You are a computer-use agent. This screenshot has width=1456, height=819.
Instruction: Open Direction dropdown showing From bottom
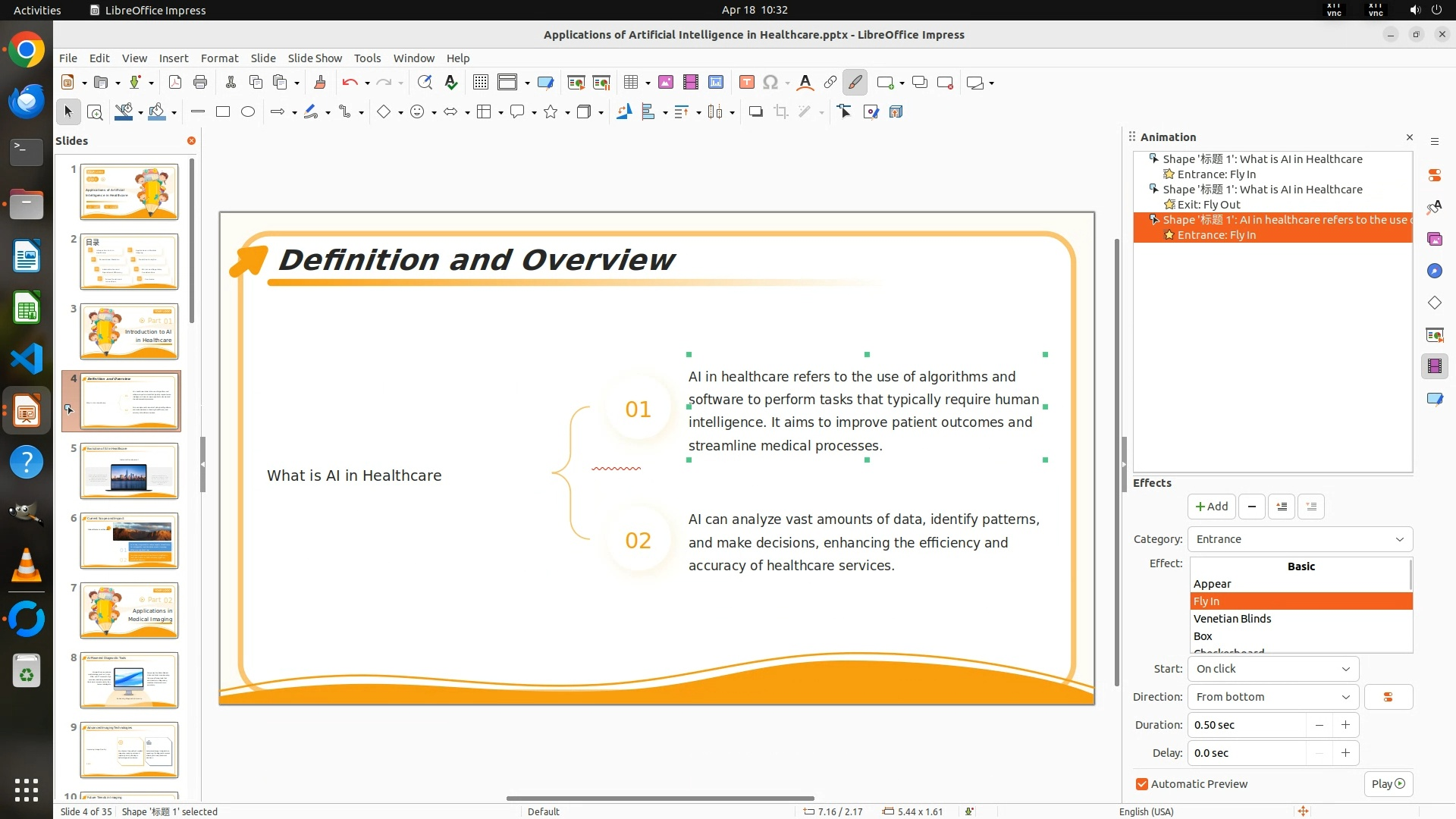click(x=1272, y=697)
